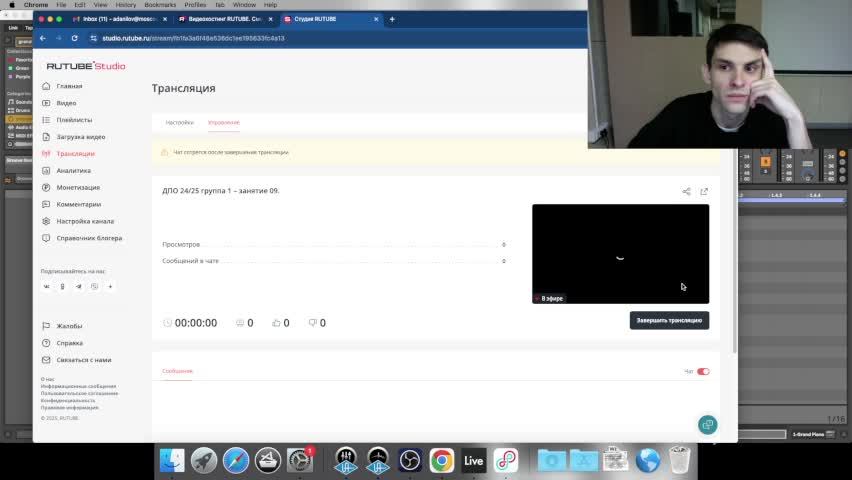Open the Монетизация ruble icon
The image size is (852, 480).
click(46, 188)
